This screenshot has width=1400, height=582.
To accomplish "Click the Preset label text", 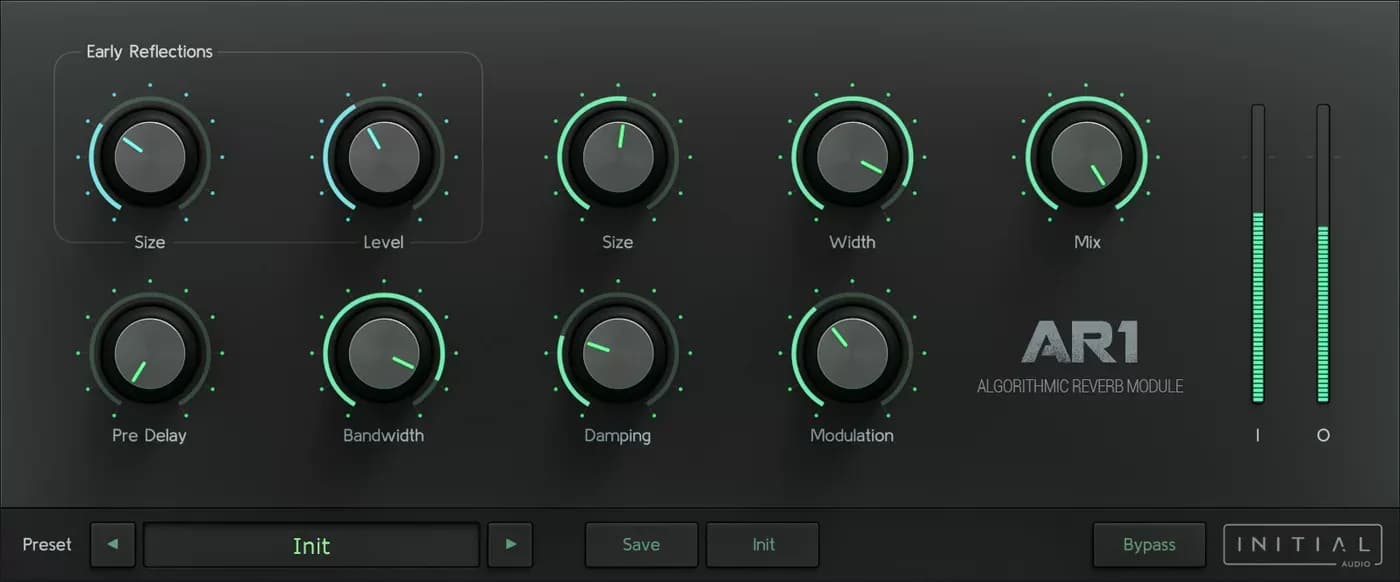I will [x=48, y=545].
